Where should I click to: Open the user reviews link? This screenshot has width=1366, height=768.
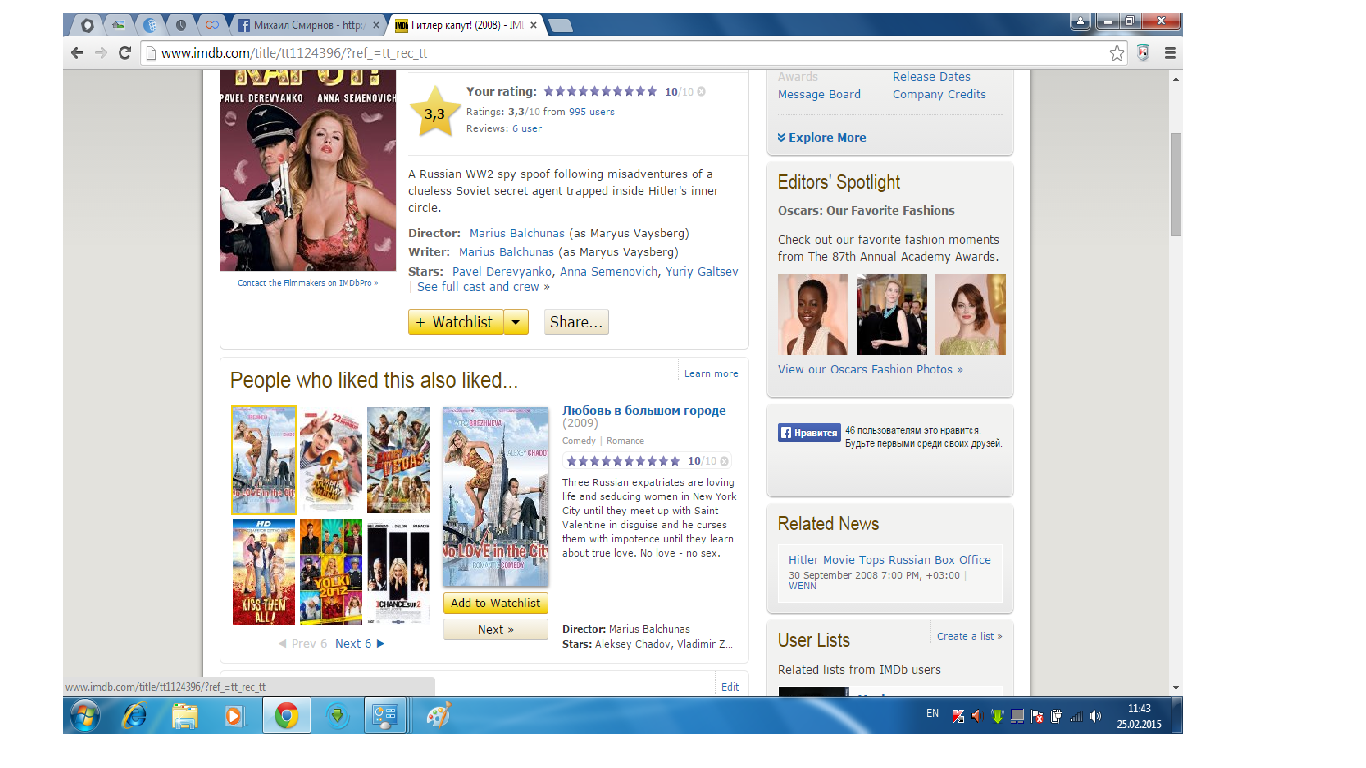(527, 129)
